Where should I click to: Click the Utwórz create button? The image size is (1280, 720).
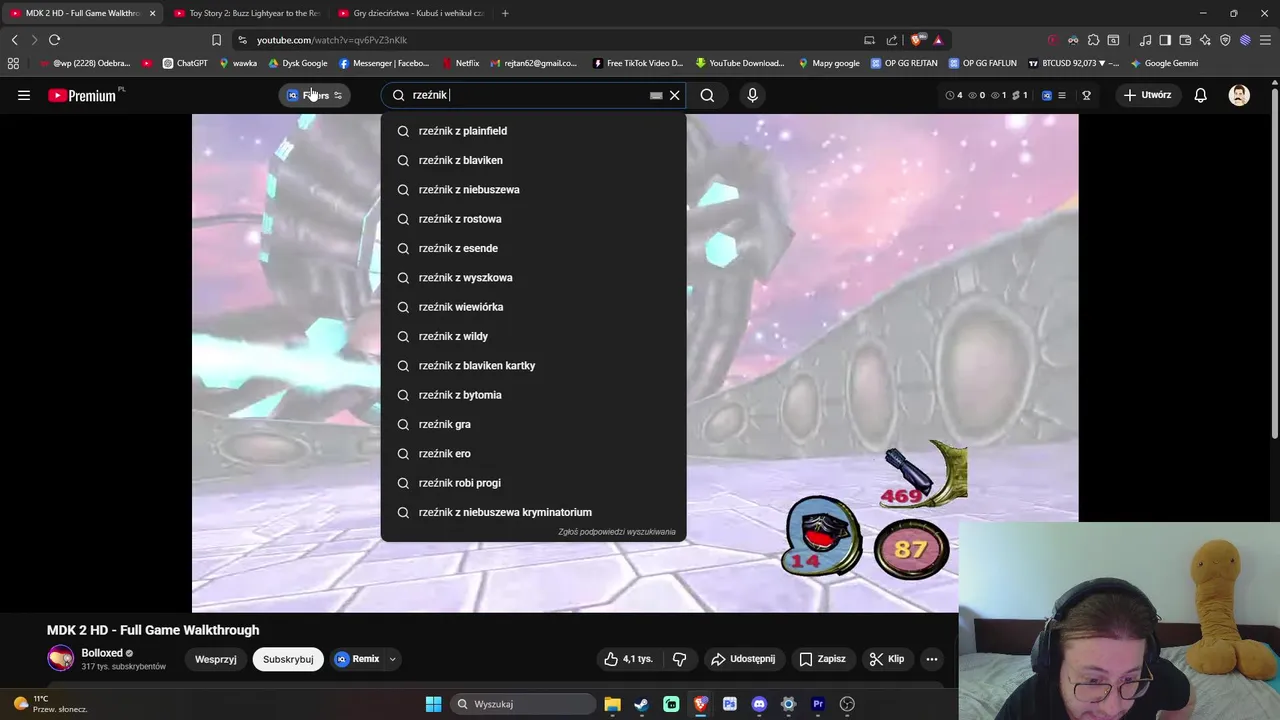point(1147,95)
